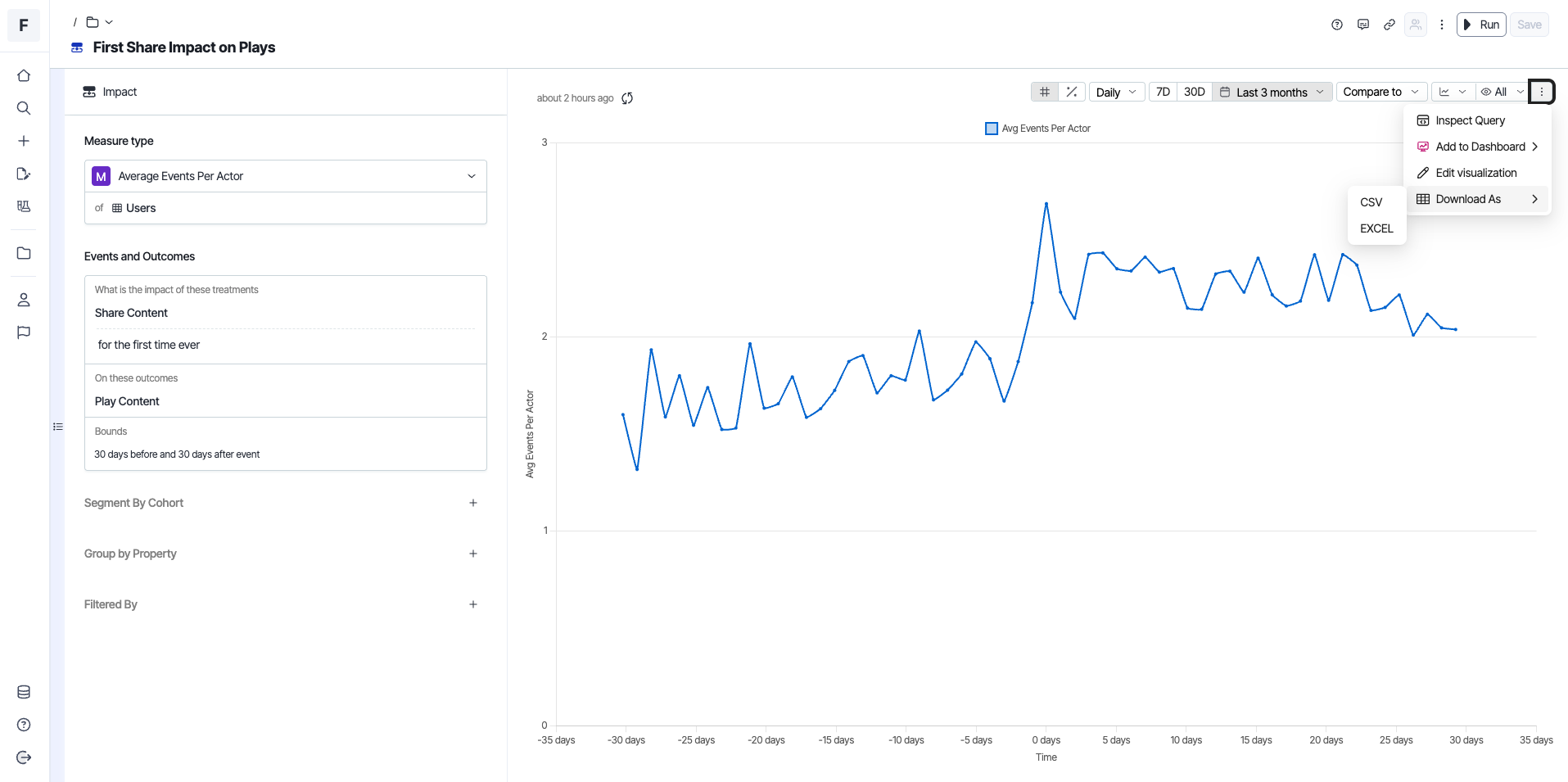The image size is (1568, 782).
Task: Choose Inspect Query from the menu
Action: click(x=1470, y=120)
